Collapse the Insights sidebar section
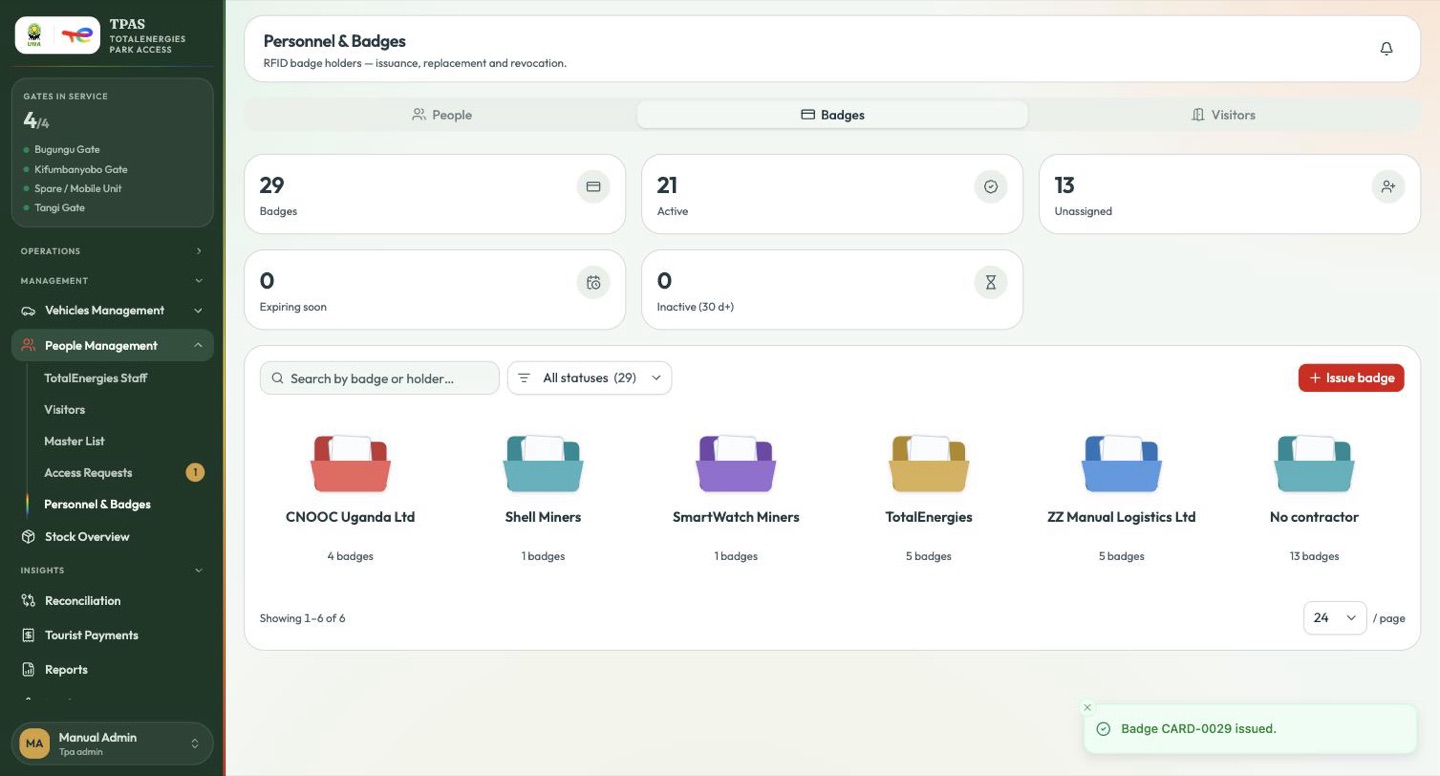Screen dimensions: 1440x776 click(x=112, y=571)
